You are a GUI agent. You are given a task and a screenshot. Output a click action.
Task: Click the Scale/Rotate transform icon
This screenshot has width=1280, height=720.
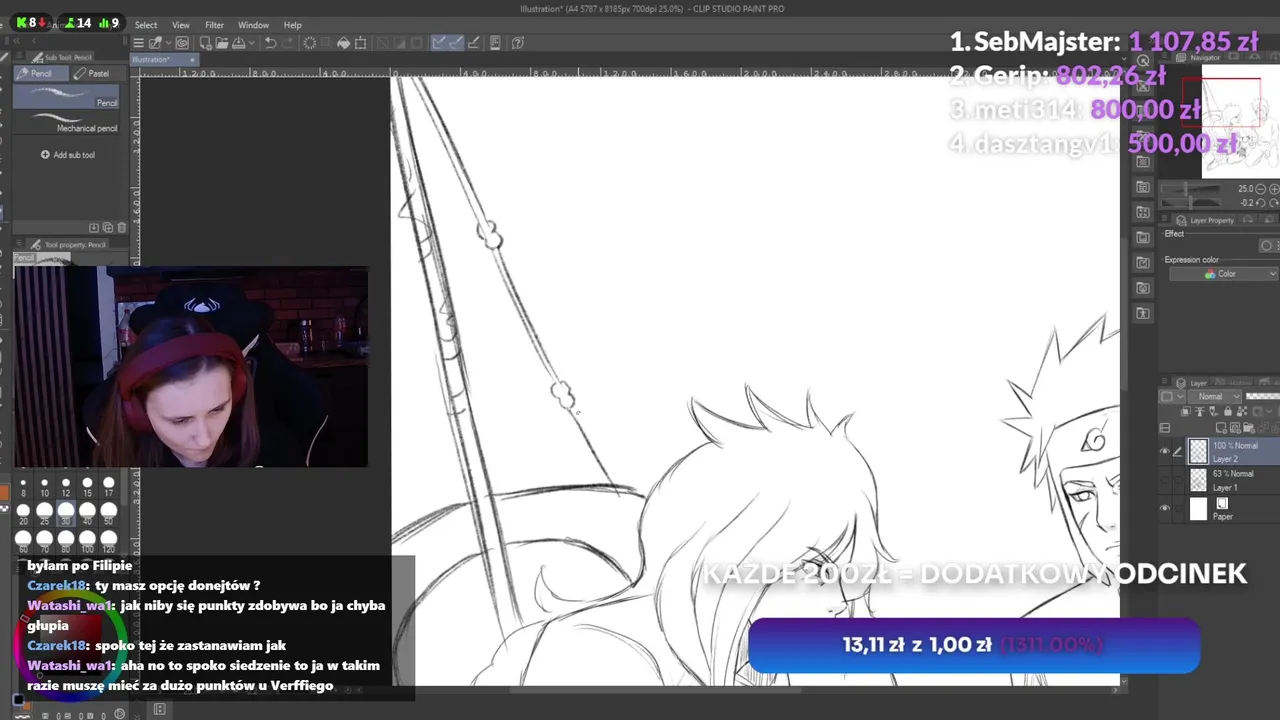[x=360, y=42]
